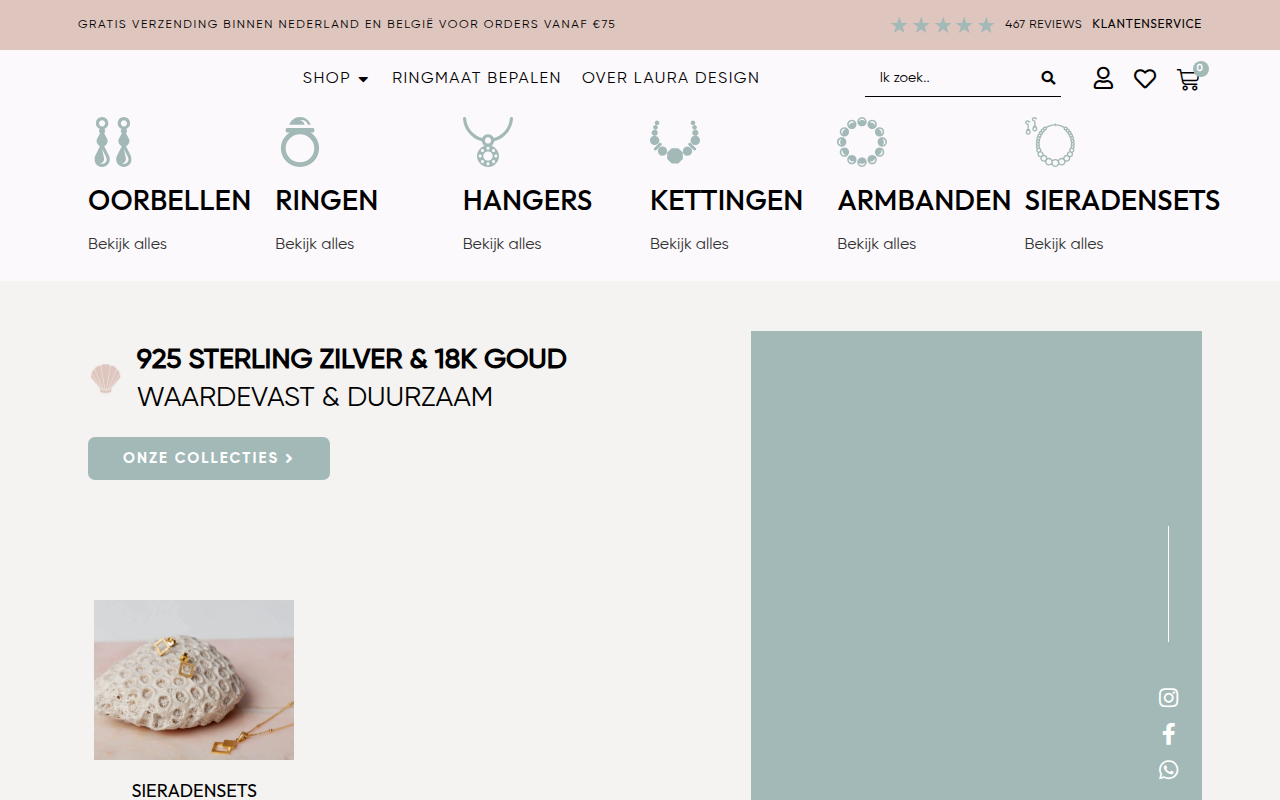Open the user account icon

tap(1103, 78)
